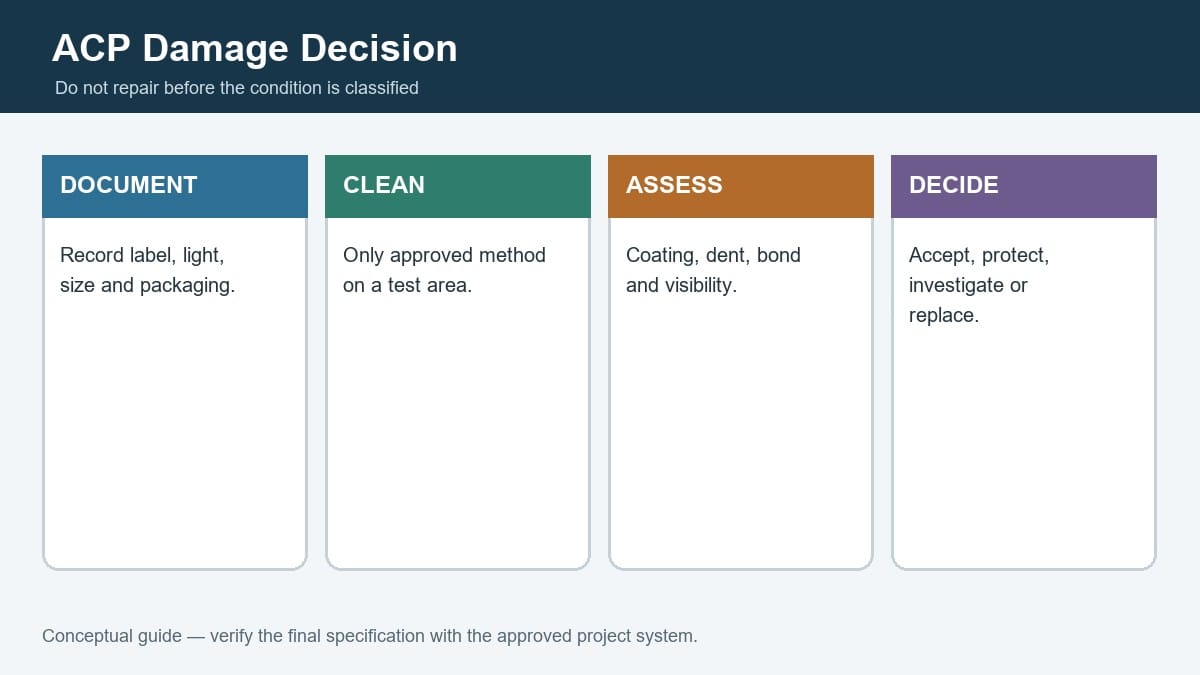Click the word 'DECIDE' in the purple header
Screen dimensions: 1200x675
coord(954,185)
